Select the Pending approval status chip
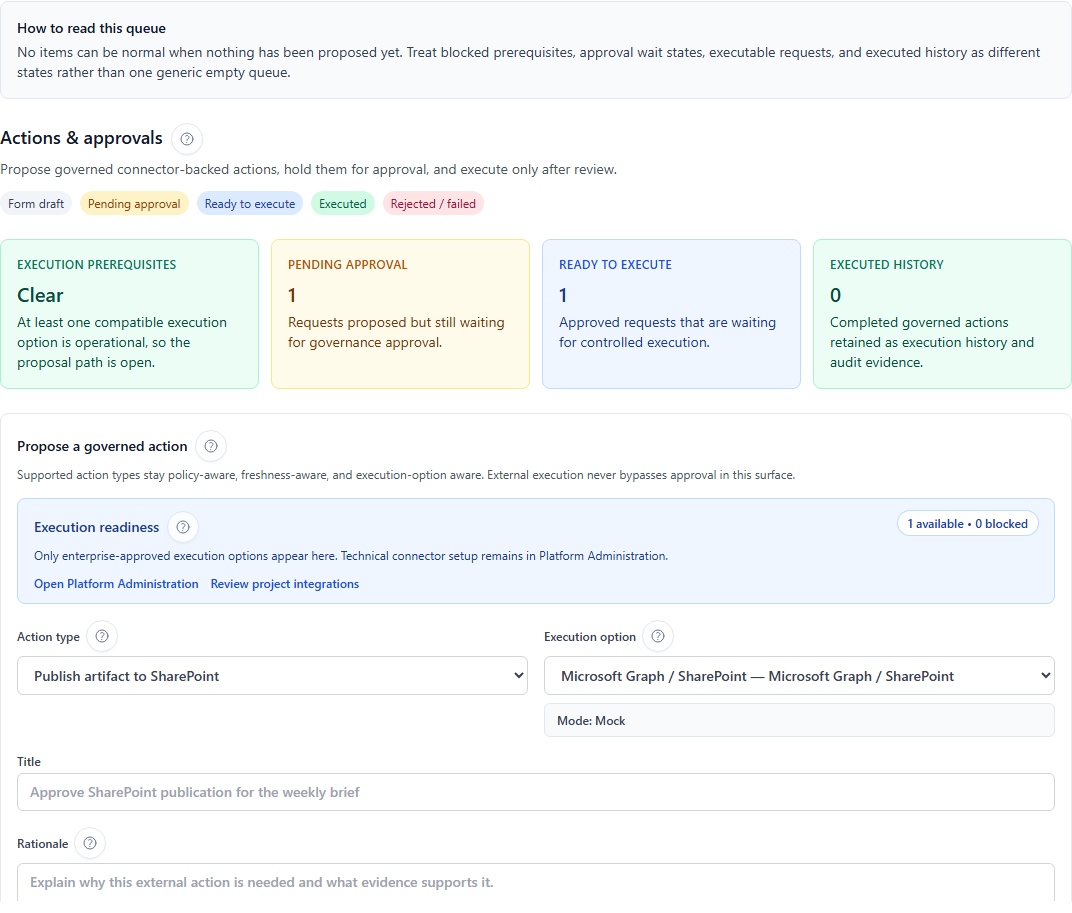The image size is (1072, 913). 134,204
